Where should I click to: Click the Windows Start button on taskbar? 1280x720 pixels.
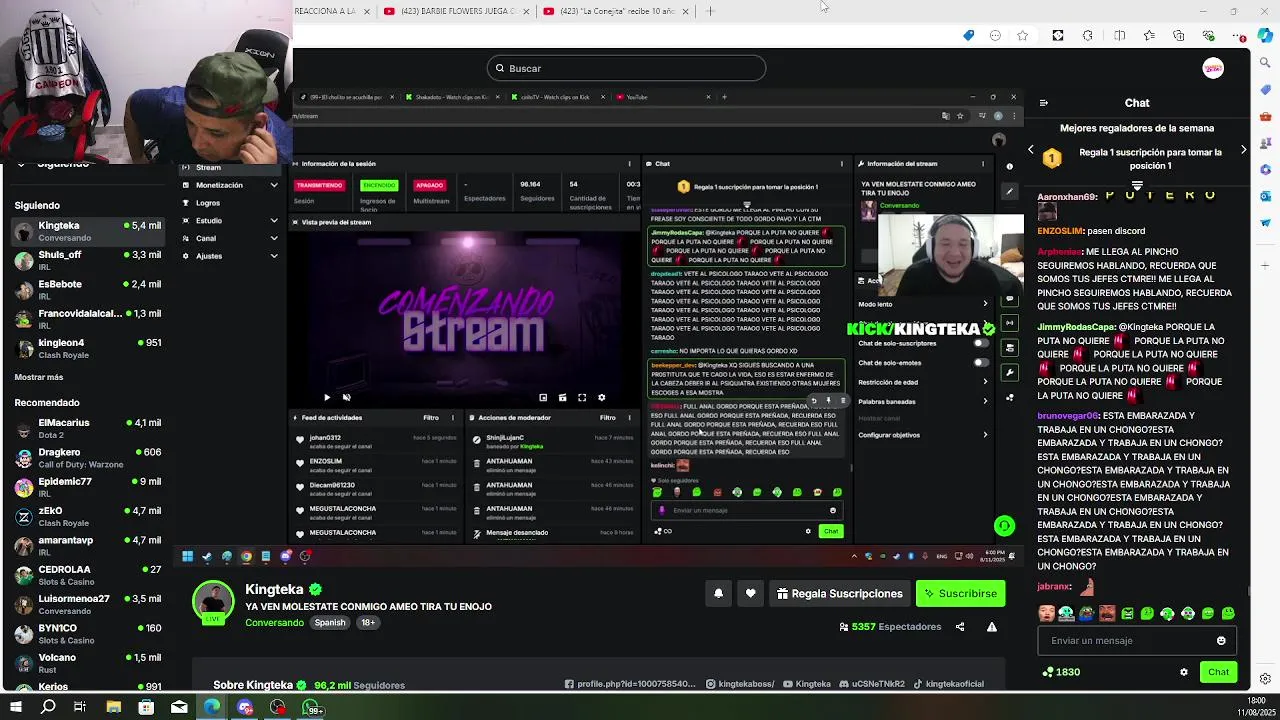click(x=15, y=708)
